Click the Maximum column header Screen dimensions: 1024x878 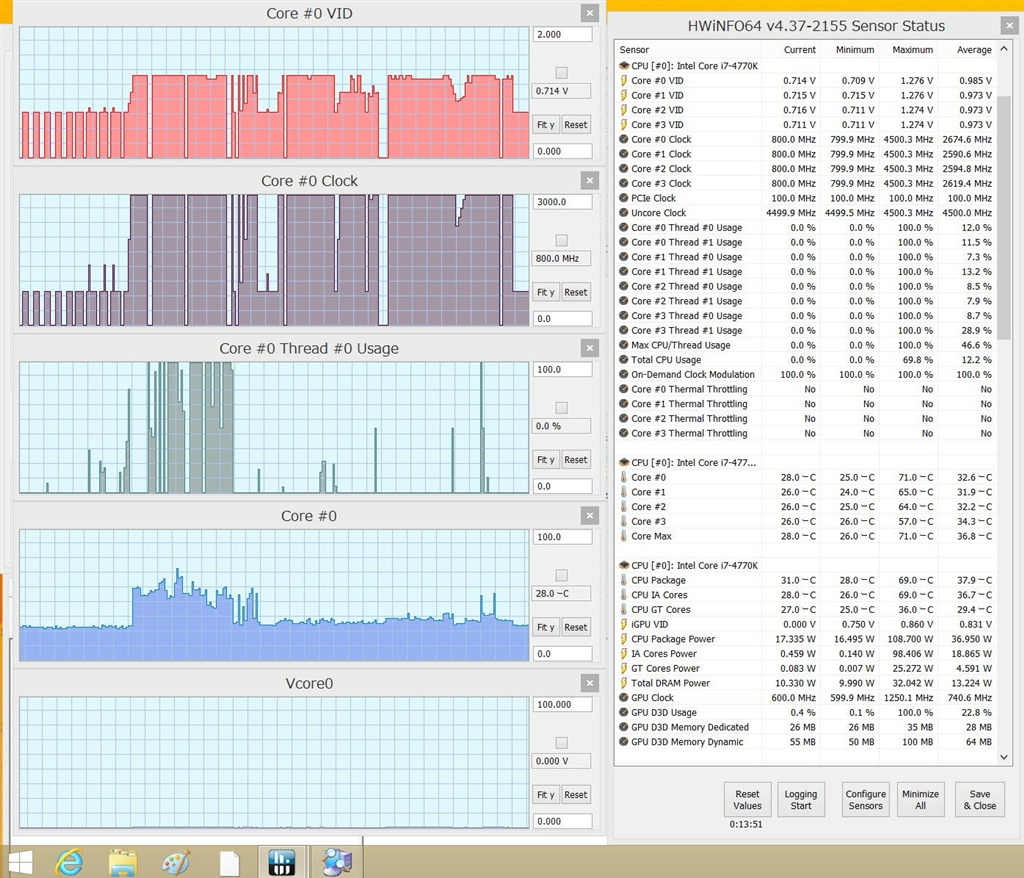click(x=911, y=50)
